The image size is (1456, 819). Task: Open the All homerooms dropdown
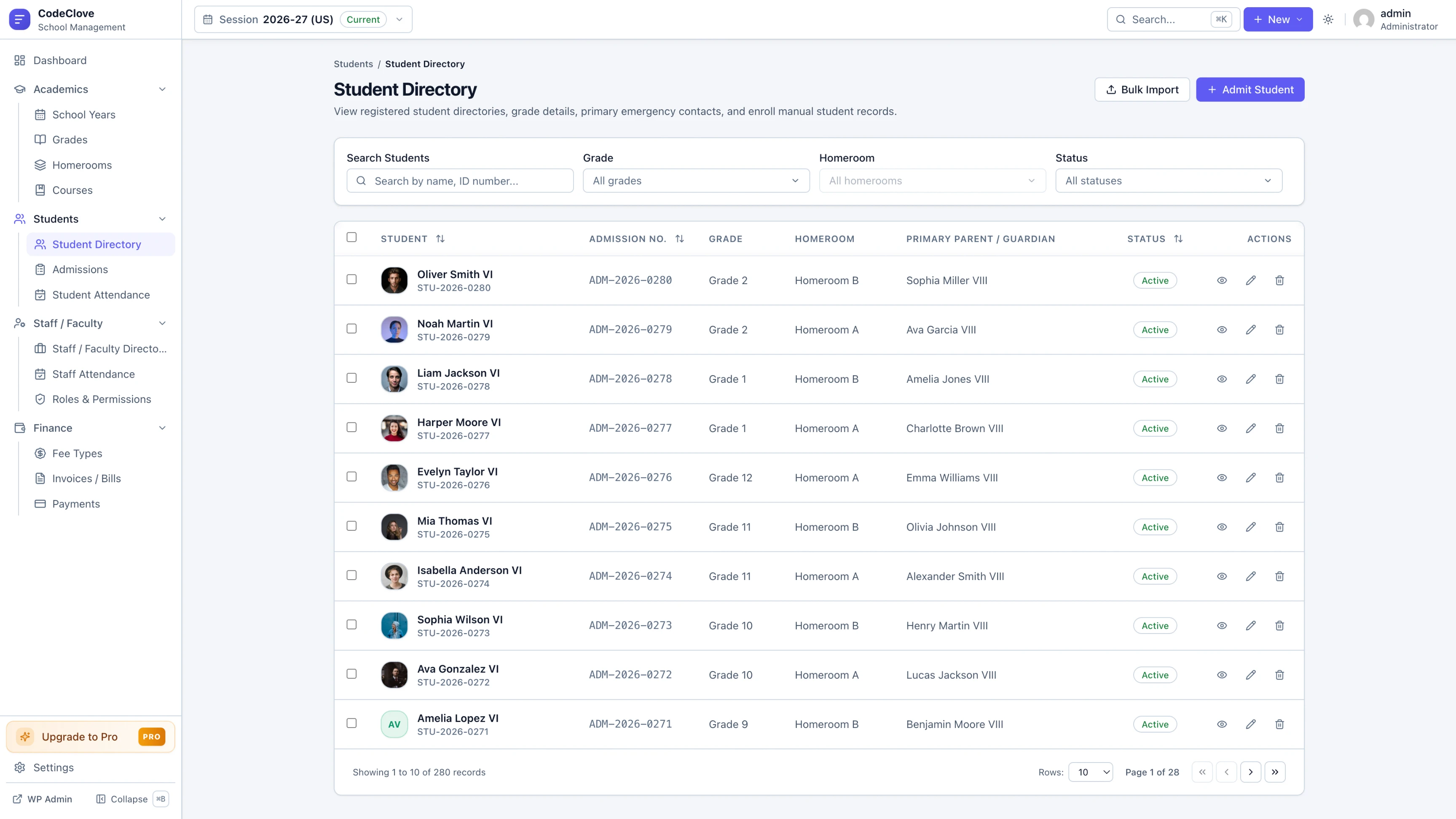[932, 181]
